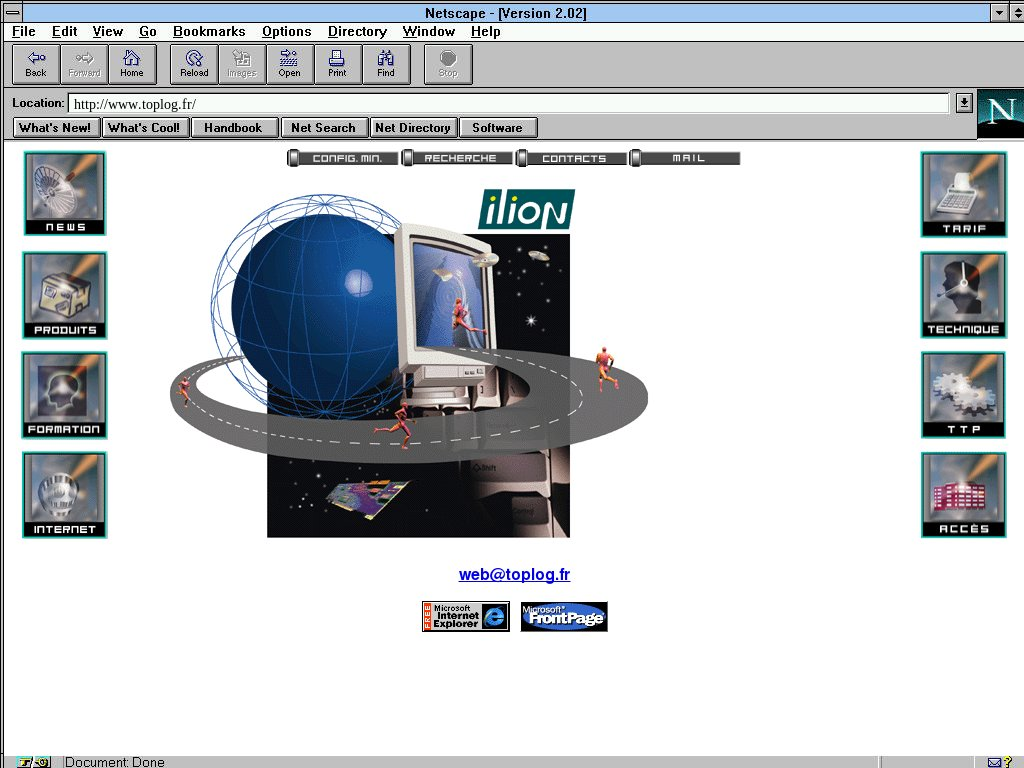Open the PRODUITS page icon

pyautogui.click(x=65, y=295)
